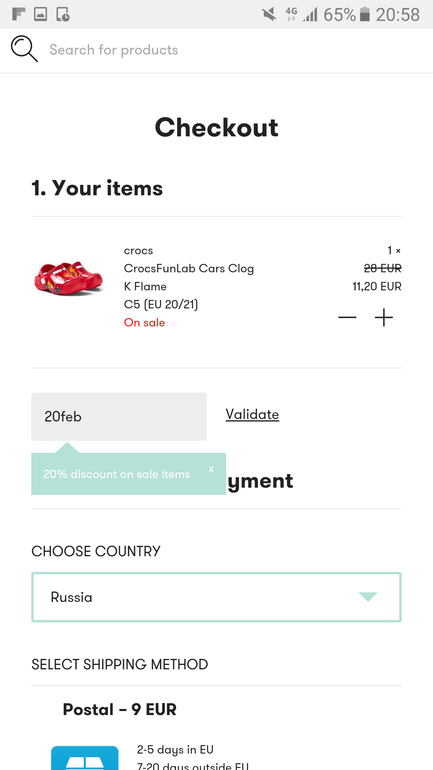The width and height of the screenshot is (433, 770).
Task: Open the Russia country dropdown
Action: click(x=216, y=597)
